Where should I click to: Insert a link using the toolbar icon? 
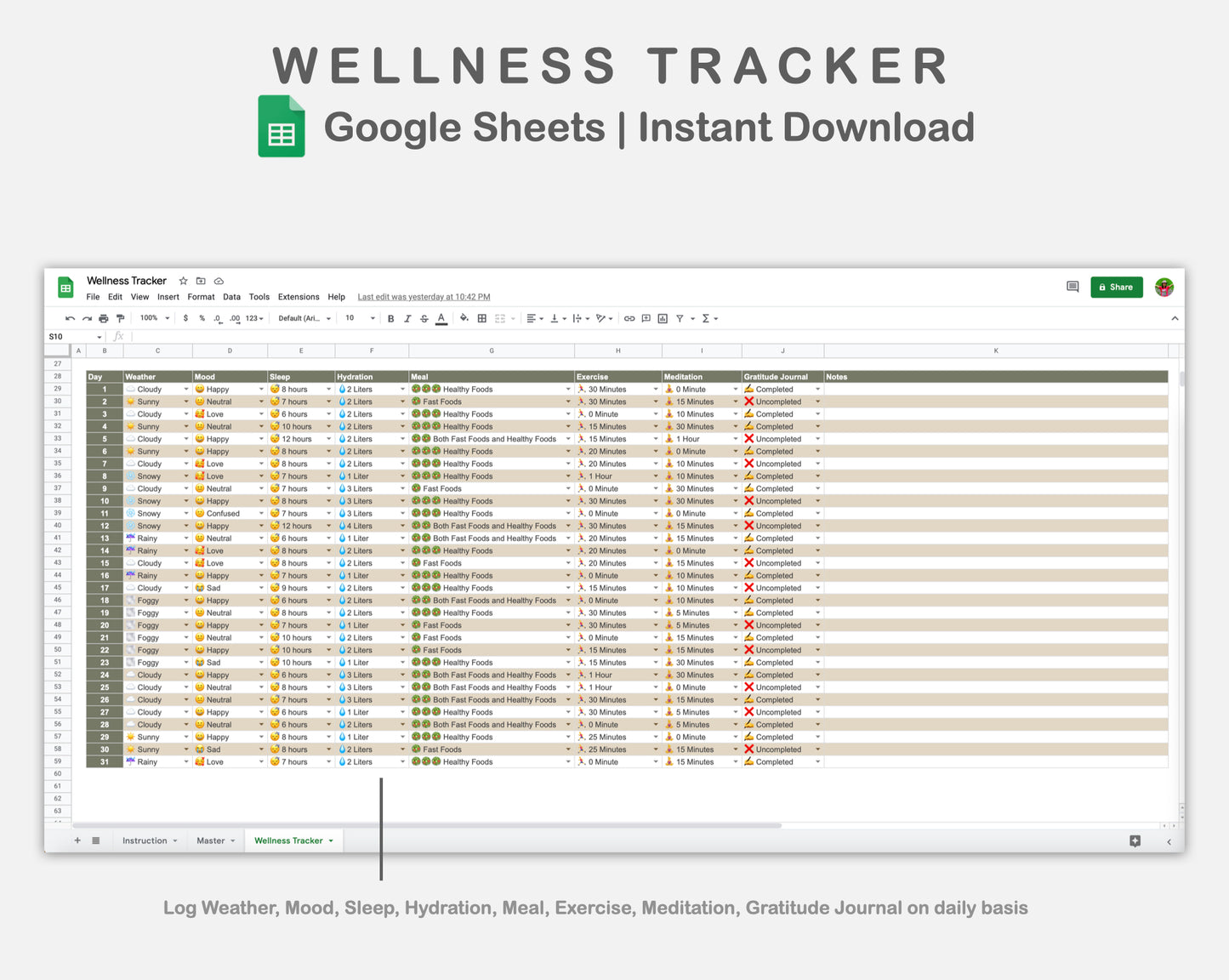point(629,317)
